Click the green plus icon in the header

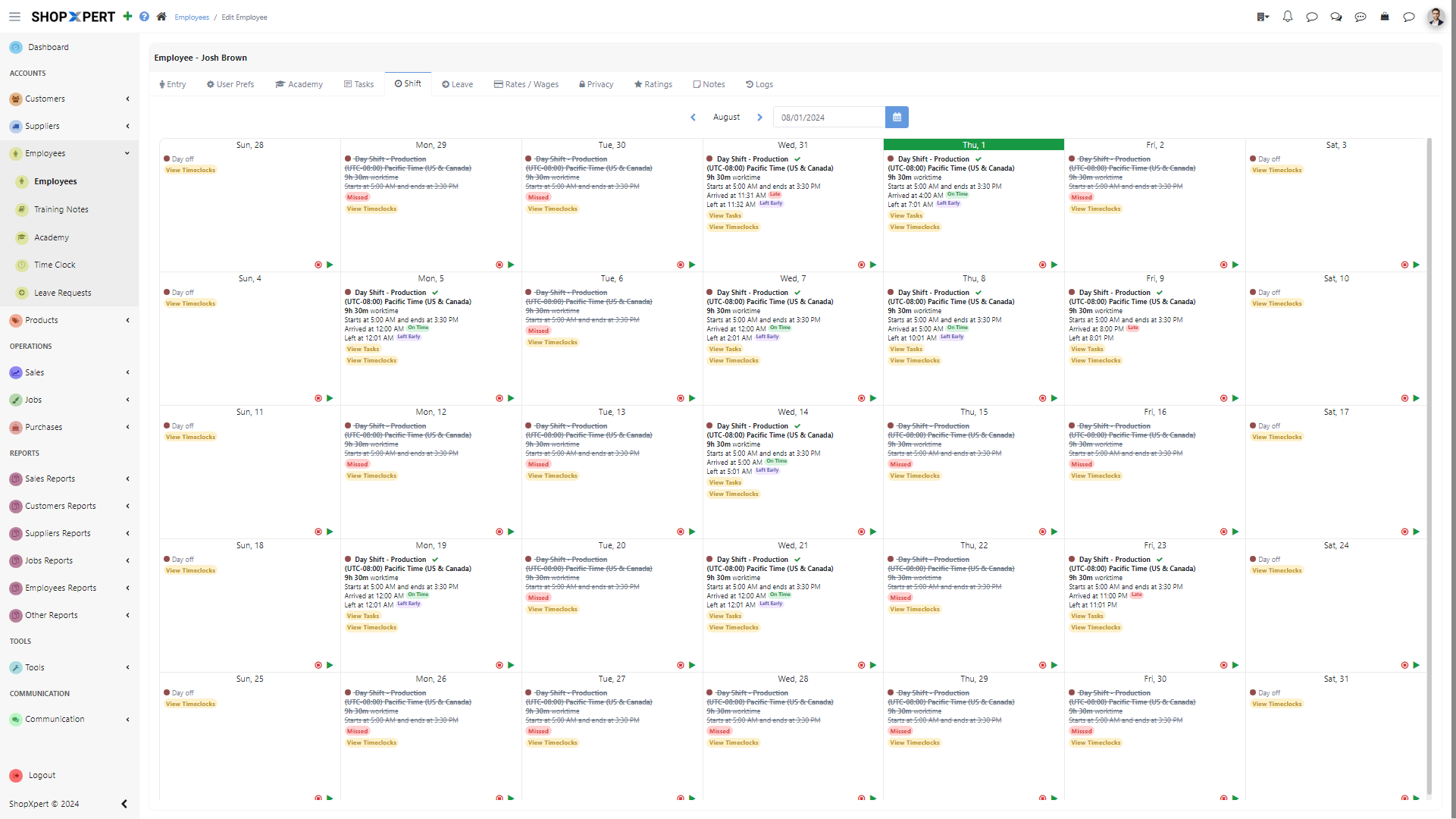click(x=127, y=17)
